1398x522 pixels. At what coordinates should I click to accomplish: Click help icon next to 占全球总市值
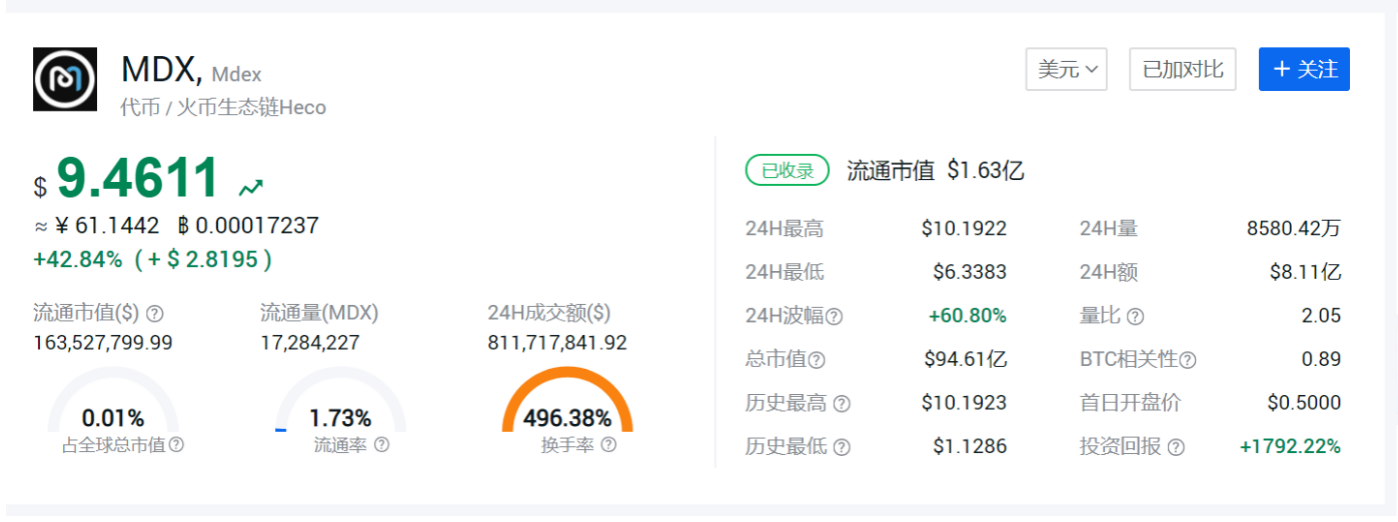pyautogui.click(x=176, y=445)
